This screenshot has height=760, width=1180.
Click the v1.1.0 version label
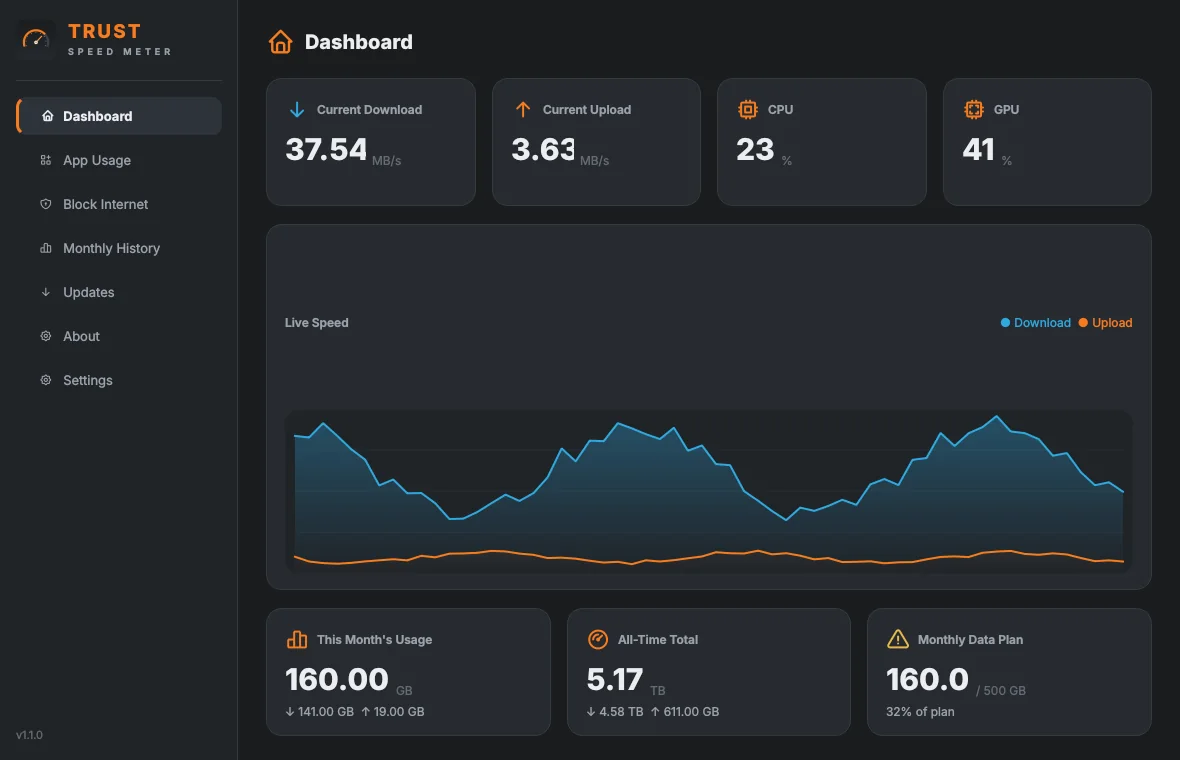(29, 735)
